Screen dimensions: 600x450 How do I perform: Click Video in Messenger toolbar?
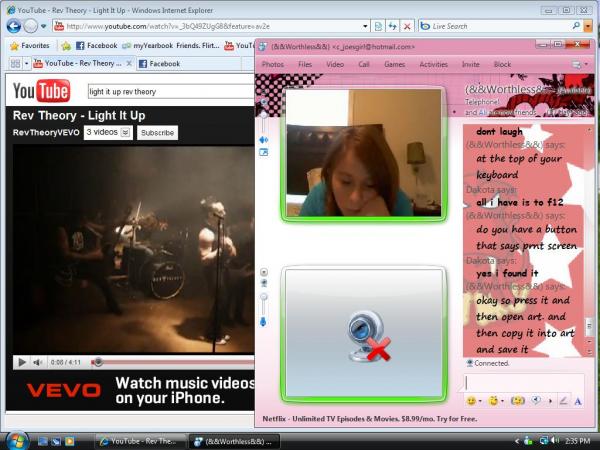[x=335, y=64]
